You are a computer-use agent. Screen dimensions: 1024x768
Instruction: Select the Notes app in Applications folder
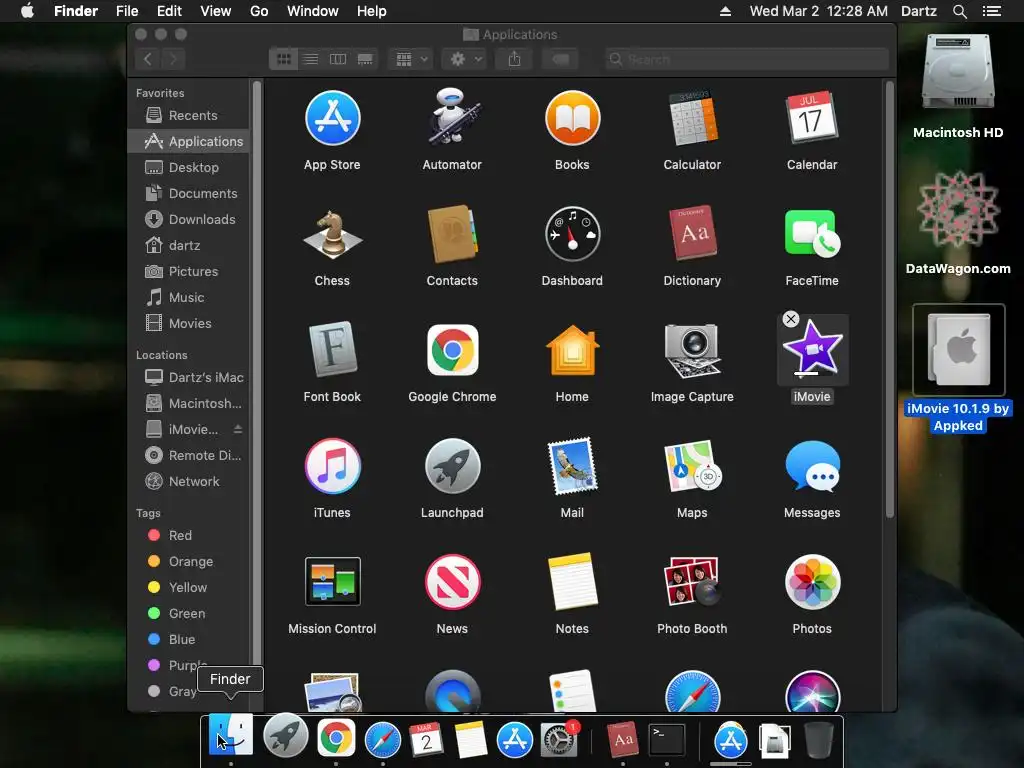[572, 581]
